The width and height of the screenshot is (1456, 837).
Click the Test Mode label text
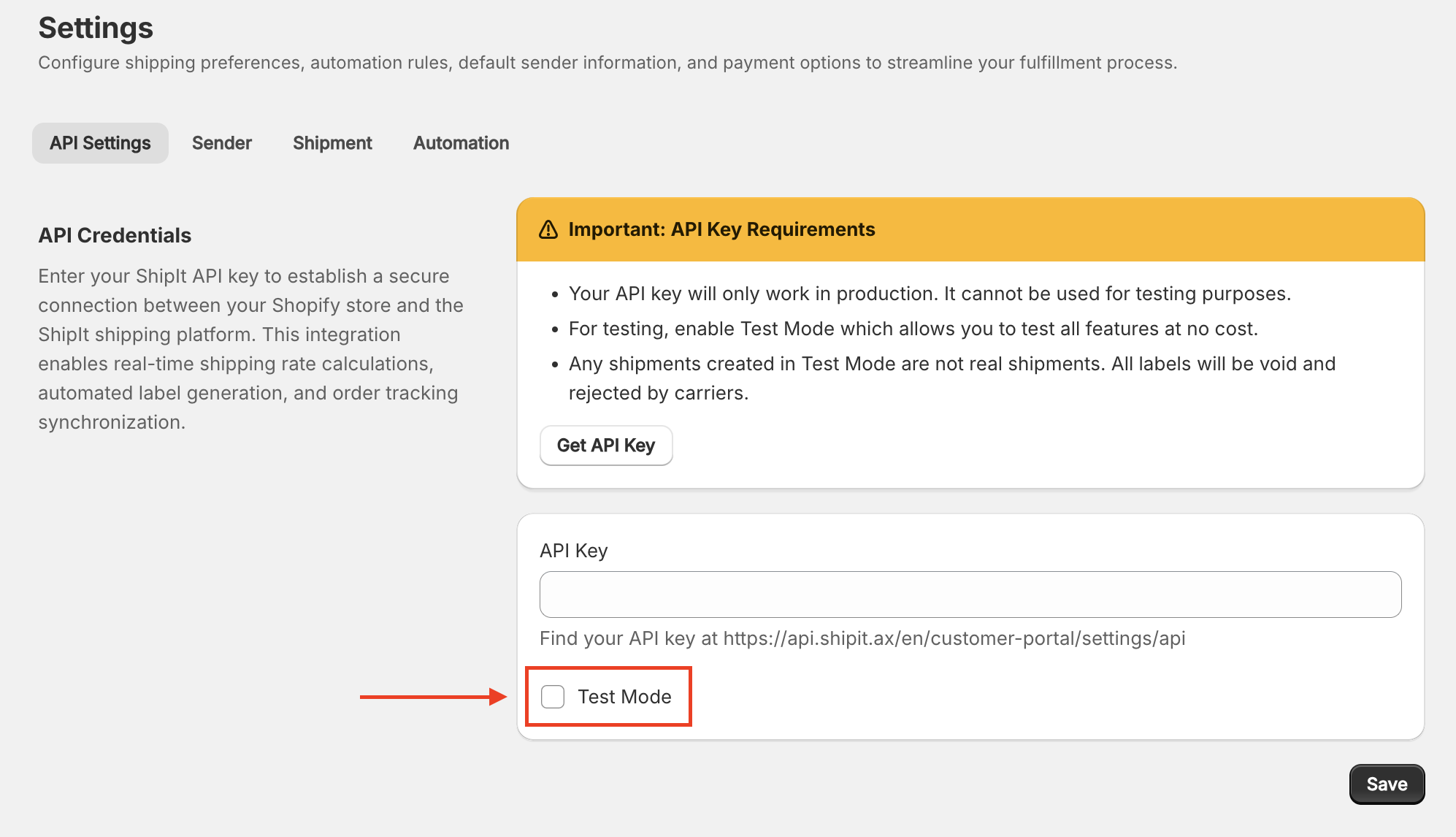[624, 697]
